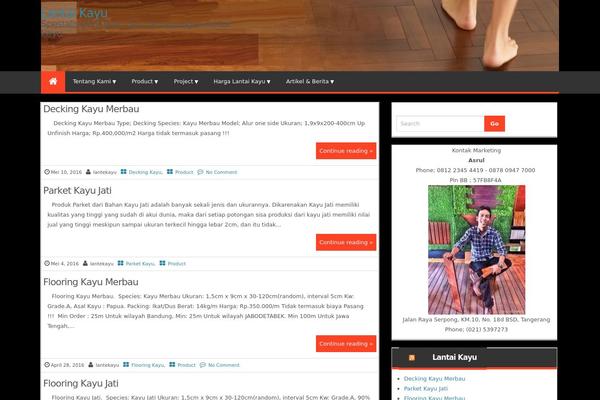
Task: Expand the Harga Lantai Kayu menu
Action: point(242,82)
